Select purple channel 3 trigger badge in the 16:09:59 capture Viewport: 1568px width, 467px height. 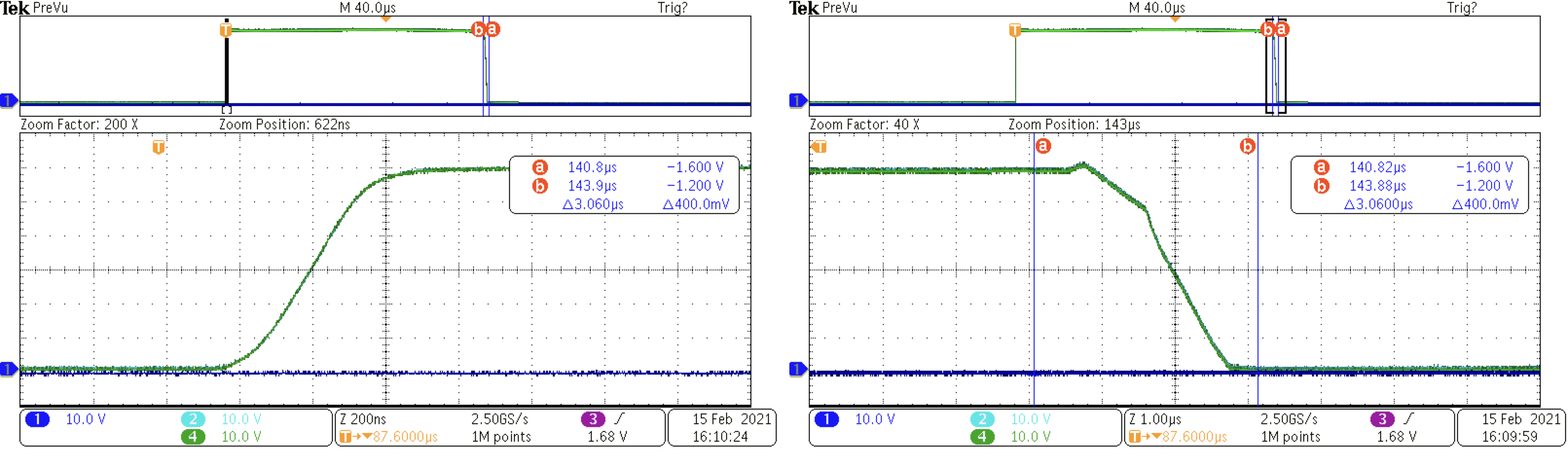pyautogui.click(x=1383, y=419)
